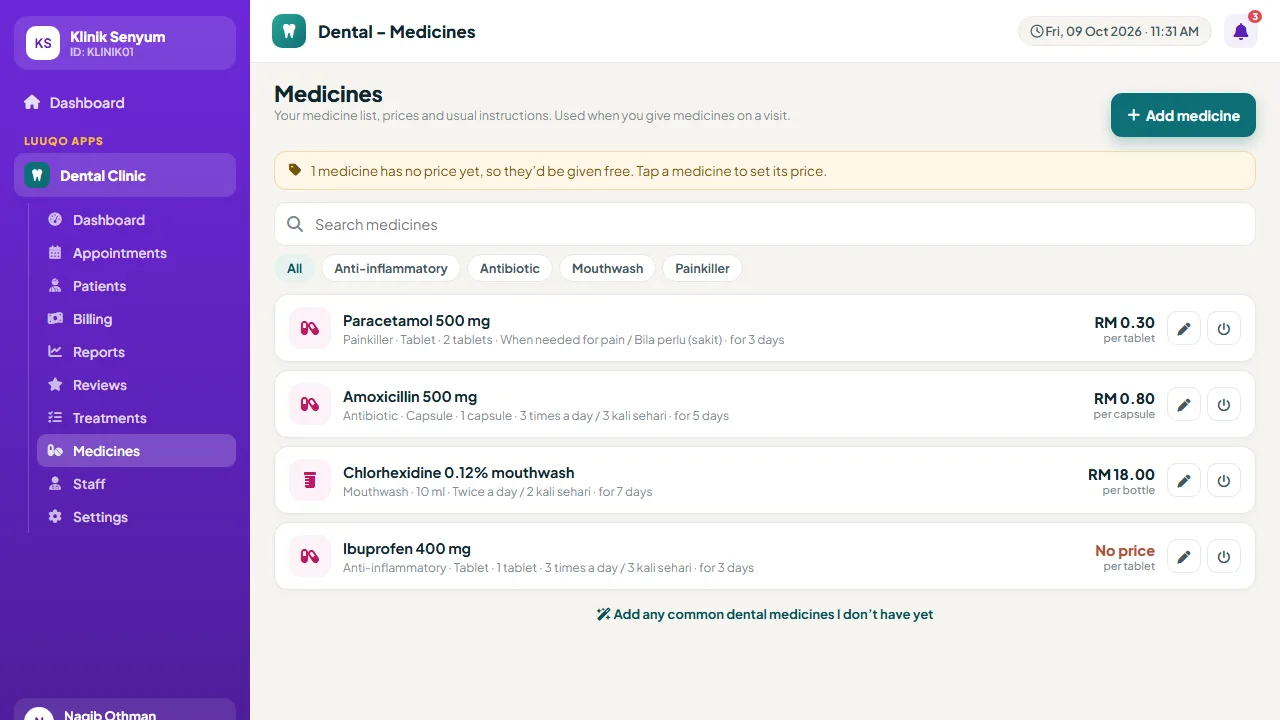Click the price tag icon in the warning banner
The image size is (1280, 720).
(x=295, y=170)
